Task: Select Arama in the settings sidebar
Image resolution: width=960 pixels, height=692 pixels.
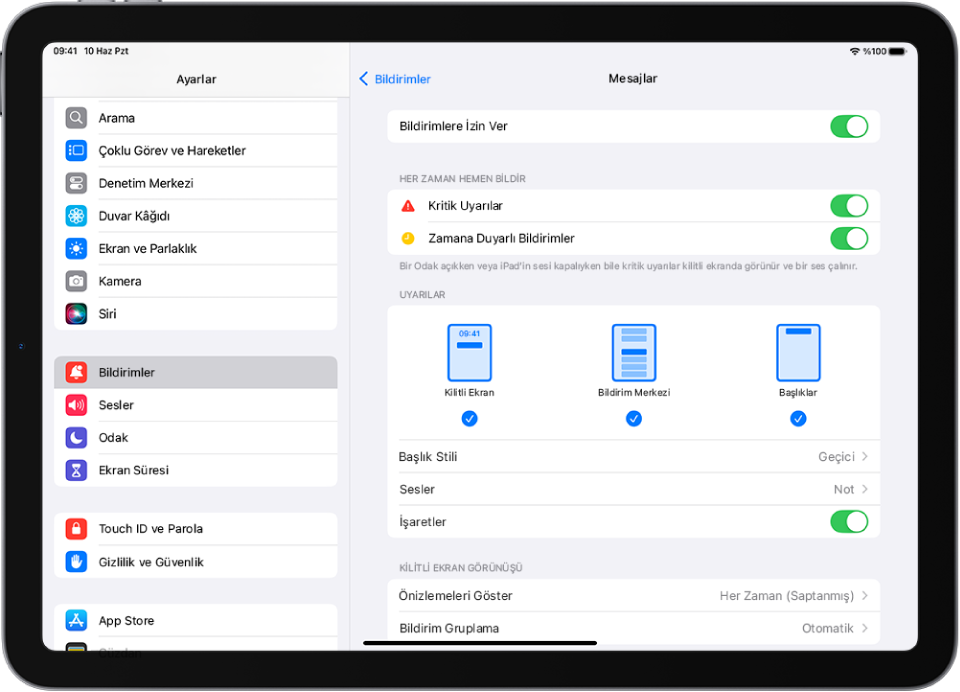Action: pos(195,118)
